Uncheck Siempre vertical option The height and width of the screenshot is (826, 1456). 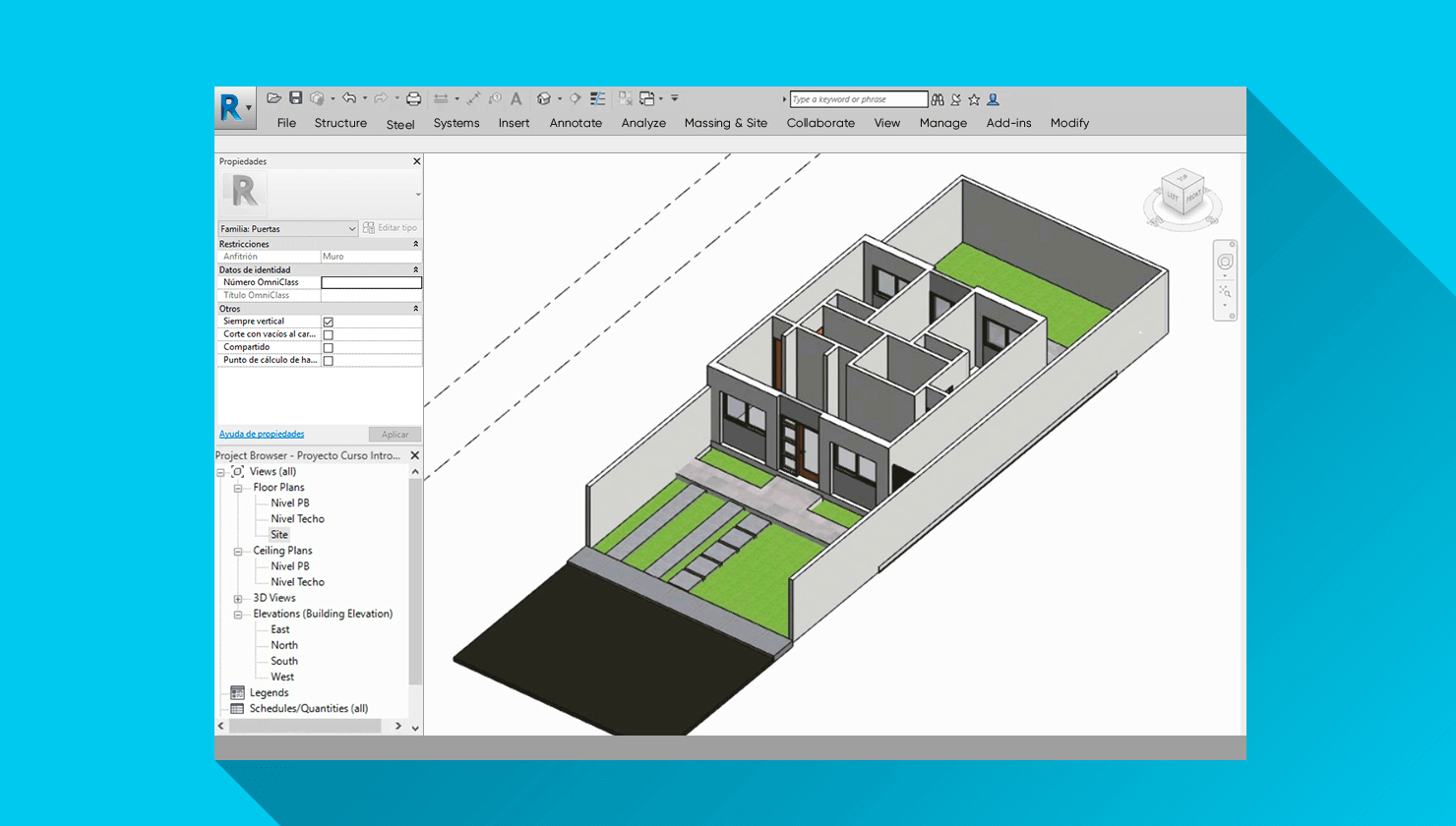[x=327, y=320]
